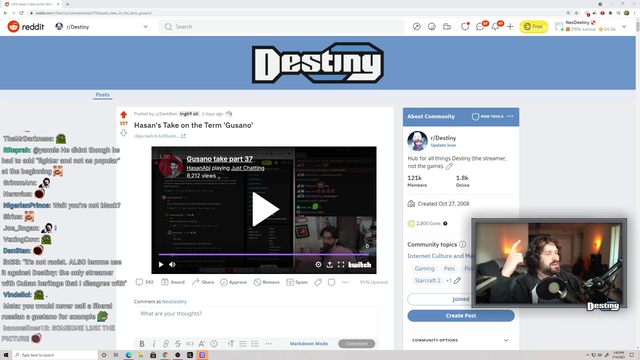Viewport: 640px width, 360px height.
Task: Open video settings gear in player
Action: tap(318, 264)
